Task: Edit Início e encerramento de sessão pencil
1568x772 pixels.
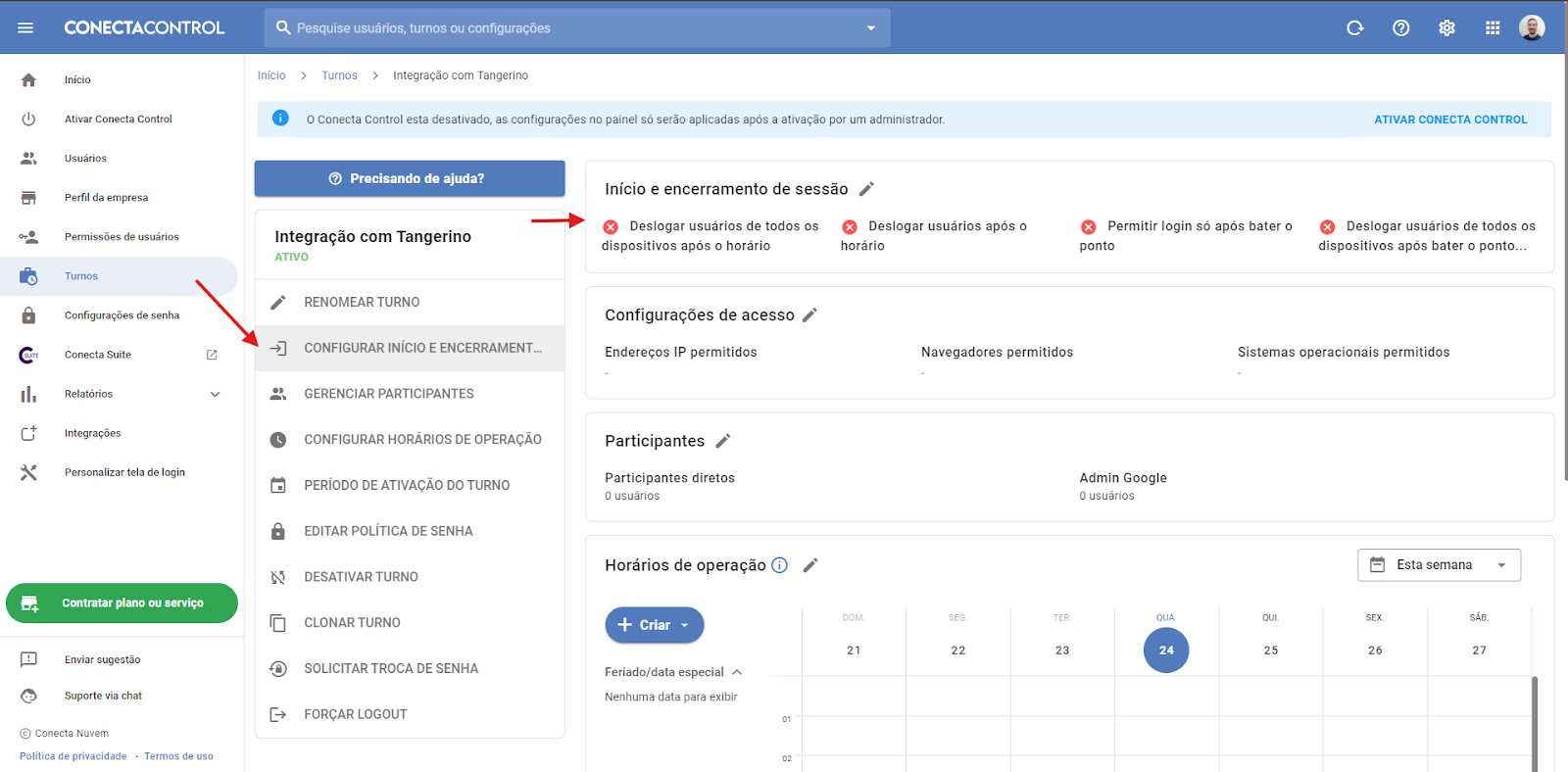Action: point(866,189)
